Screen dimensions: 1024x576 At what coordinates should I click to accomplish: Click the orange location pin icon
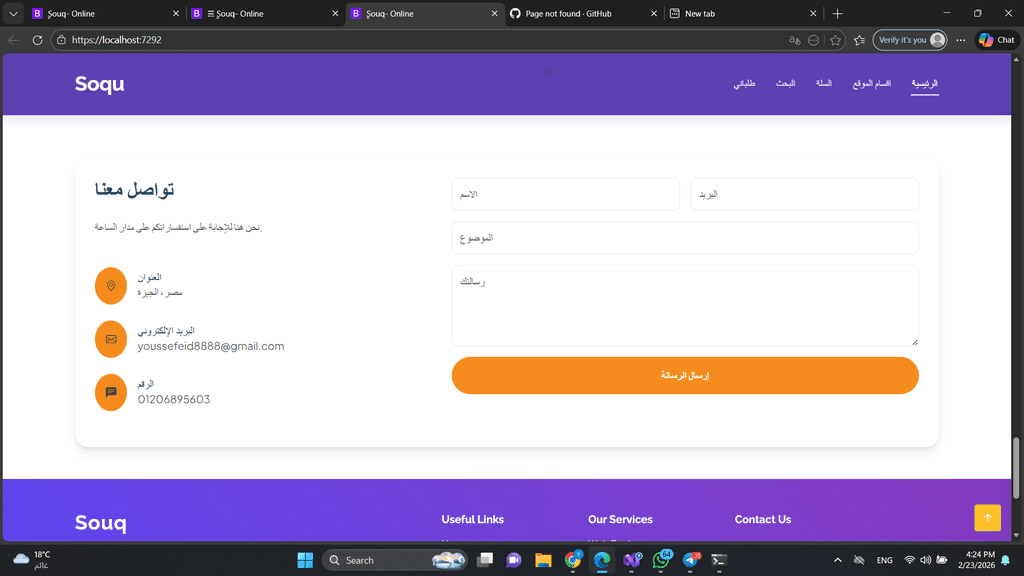[110, 285]
